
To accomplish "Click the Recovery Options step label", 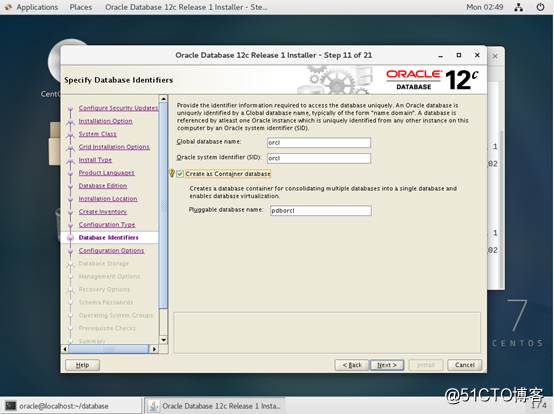I will click(x=104, y=289).
